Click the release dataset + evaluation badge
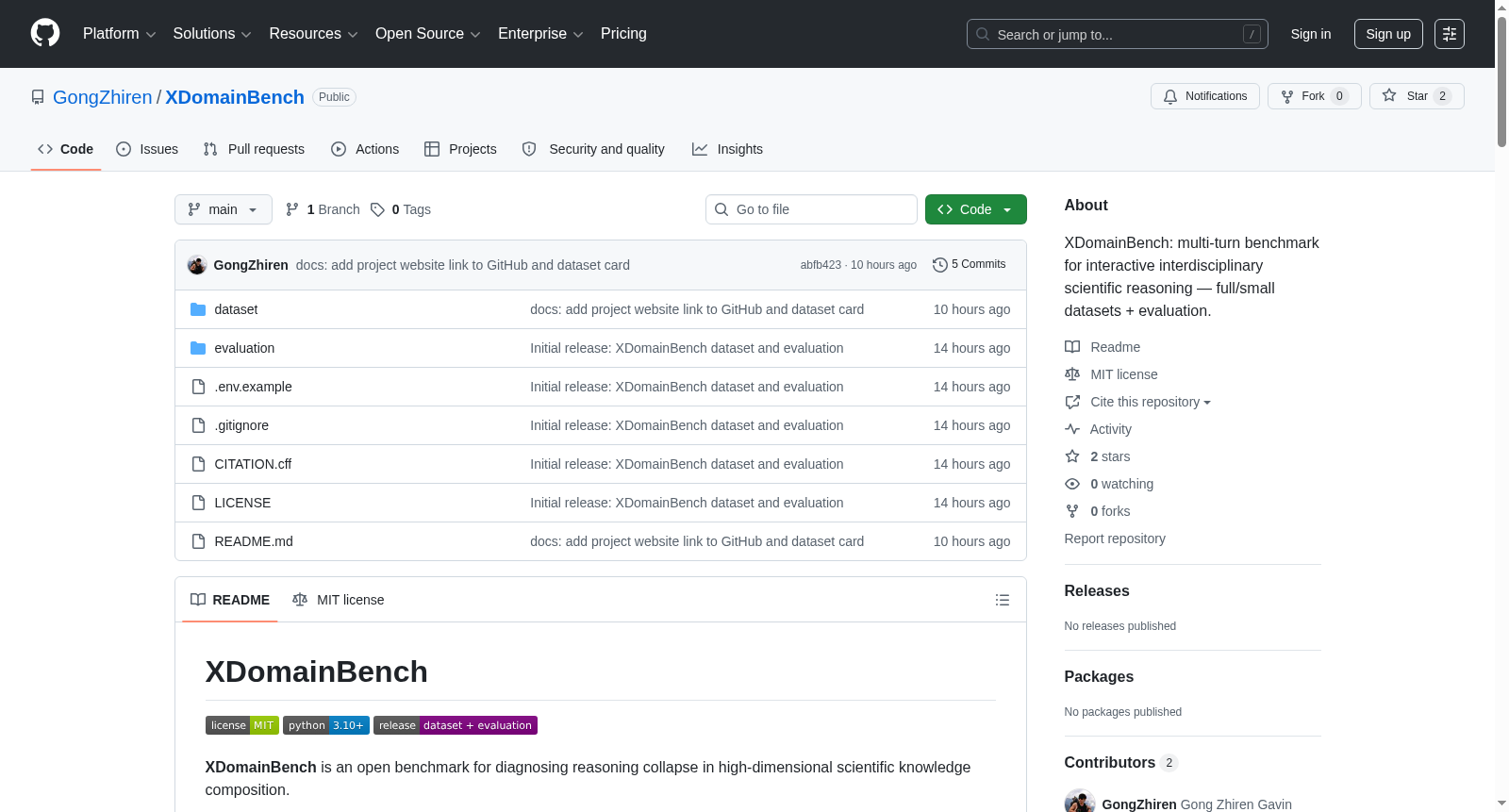This screenshot has height=812, width=1509. tap(456, 725)
